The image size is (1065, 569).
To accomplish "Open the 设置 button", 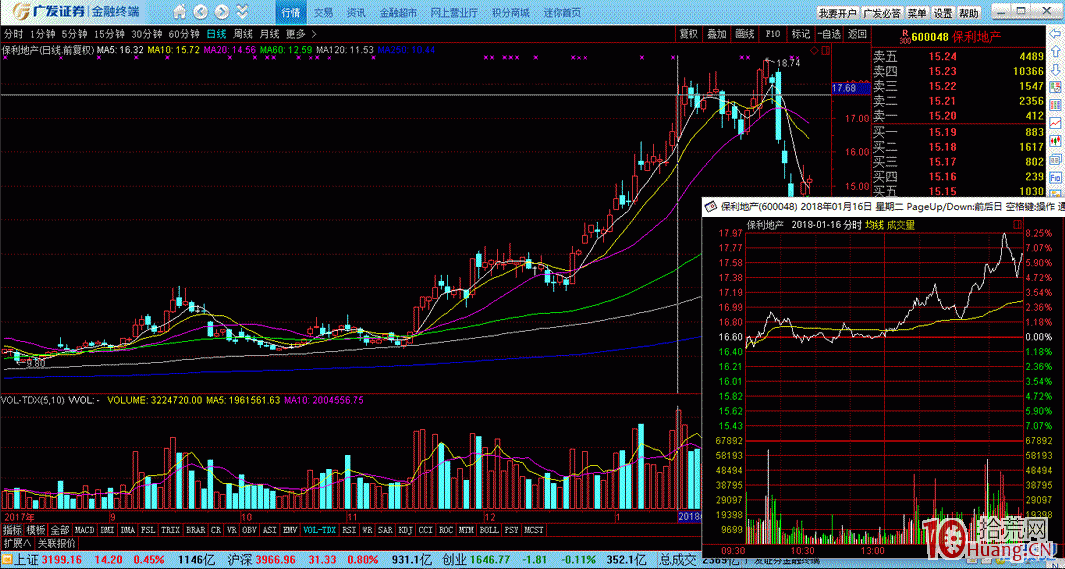I will click(943, 13).
